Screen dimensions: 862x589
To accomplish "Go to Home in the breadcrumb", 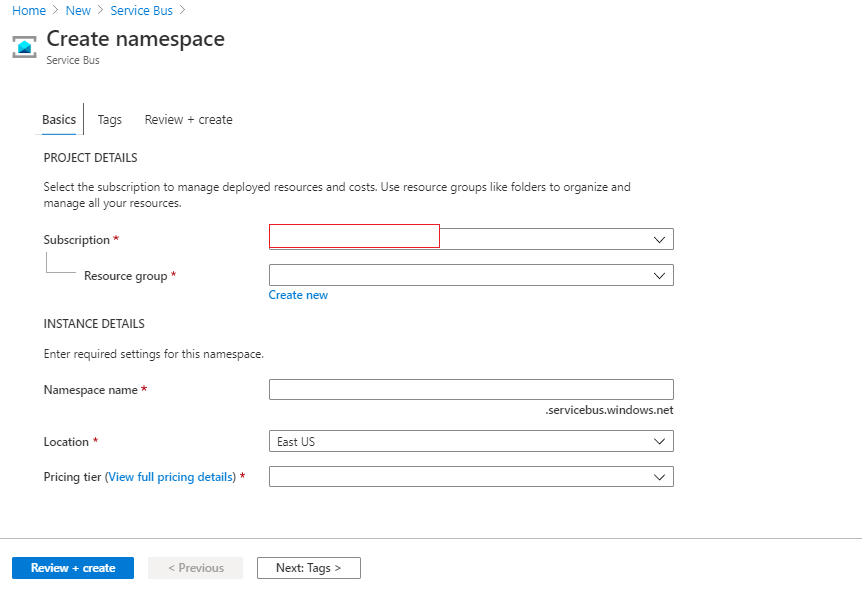I will click(x=29, y=10).
